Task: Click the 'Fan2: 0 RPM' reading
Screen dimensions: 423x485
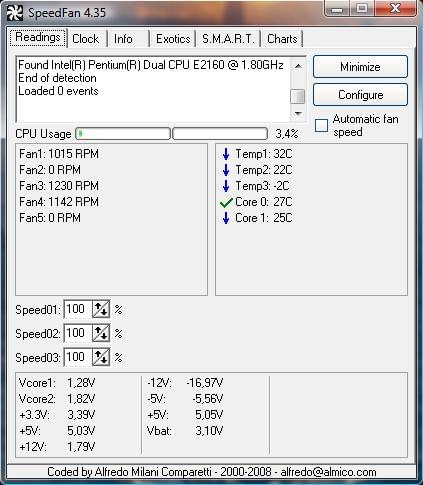Action: 50,170
